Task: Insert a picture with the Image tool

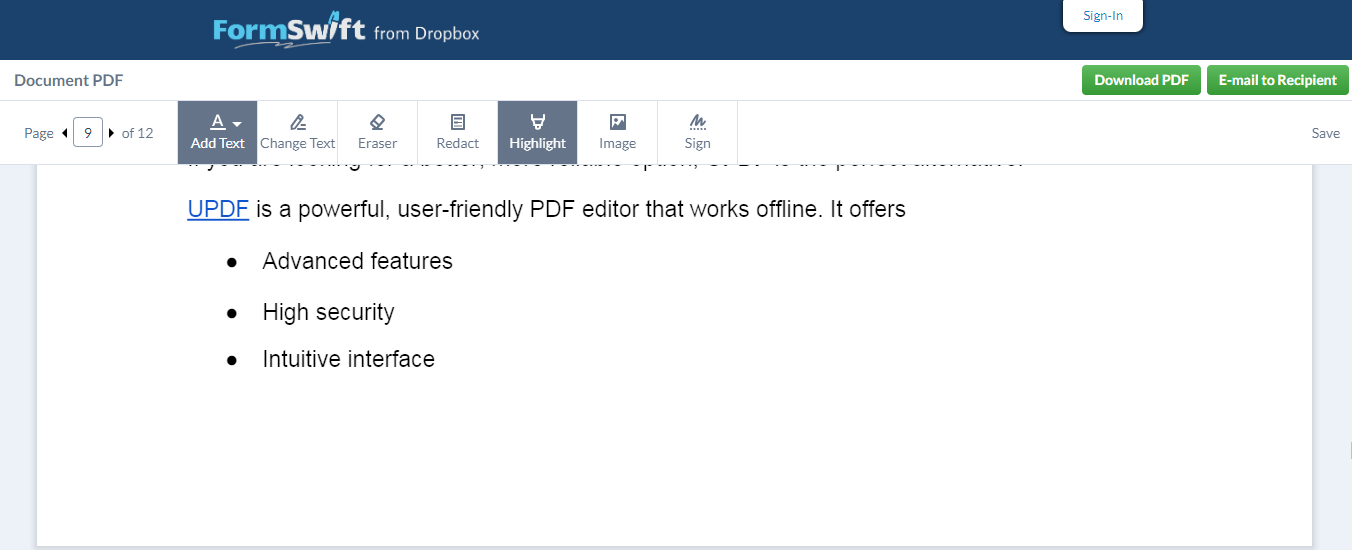Action: pos(617,132)
